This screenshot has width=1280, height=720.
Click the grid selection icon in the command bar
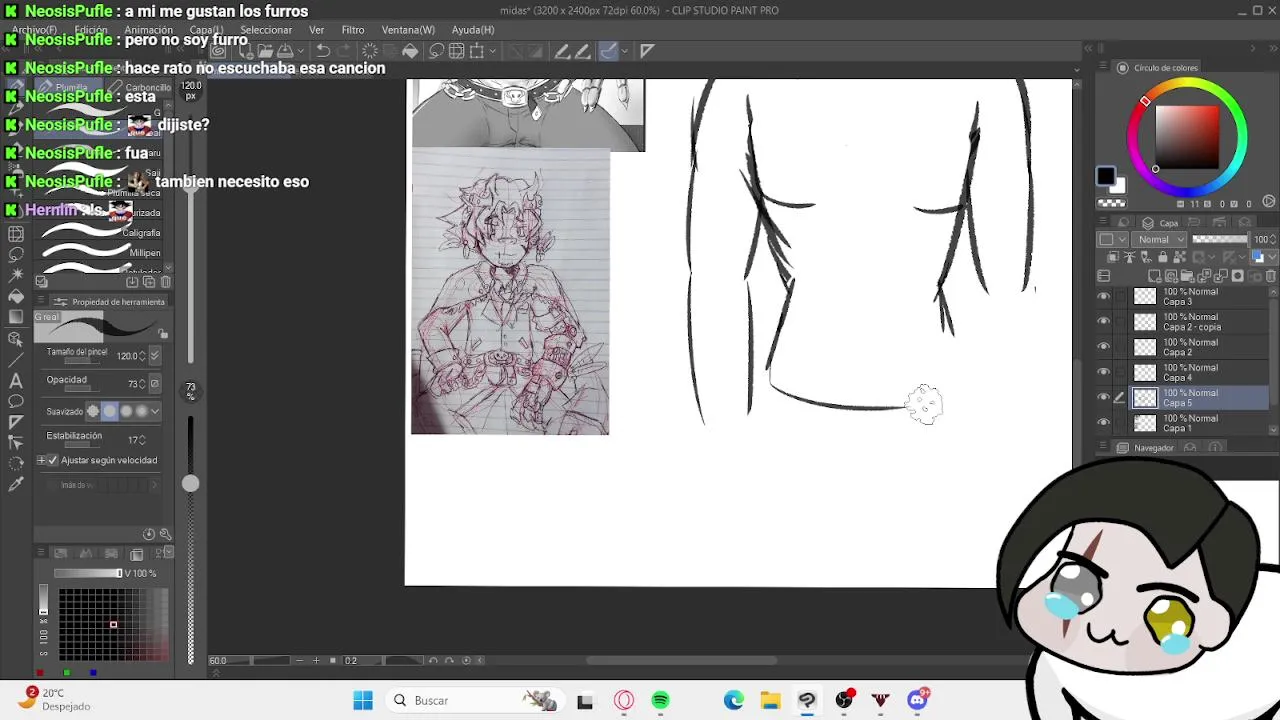[x=457, y=51]
